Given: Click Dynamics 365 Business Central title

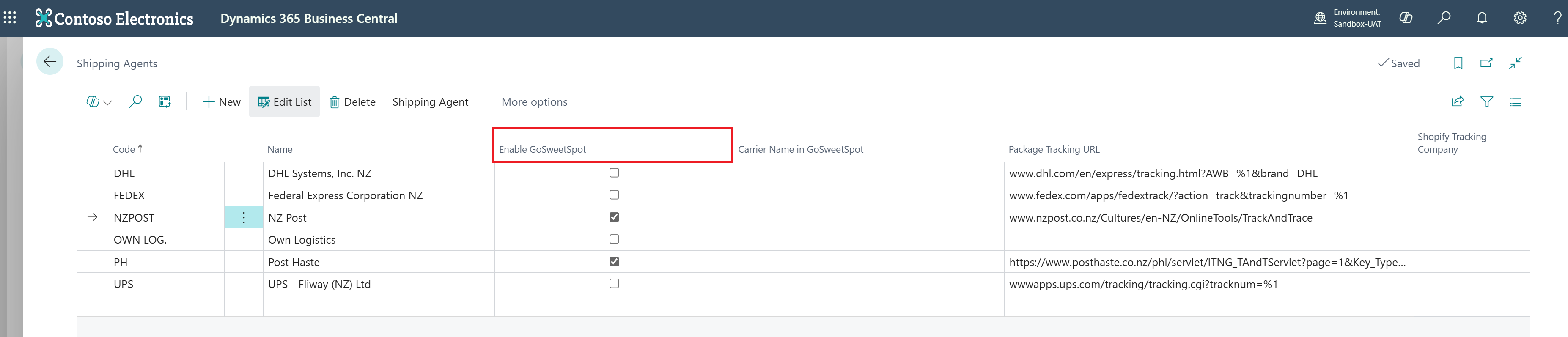Looking at the screenshot, I should (309, 18).
